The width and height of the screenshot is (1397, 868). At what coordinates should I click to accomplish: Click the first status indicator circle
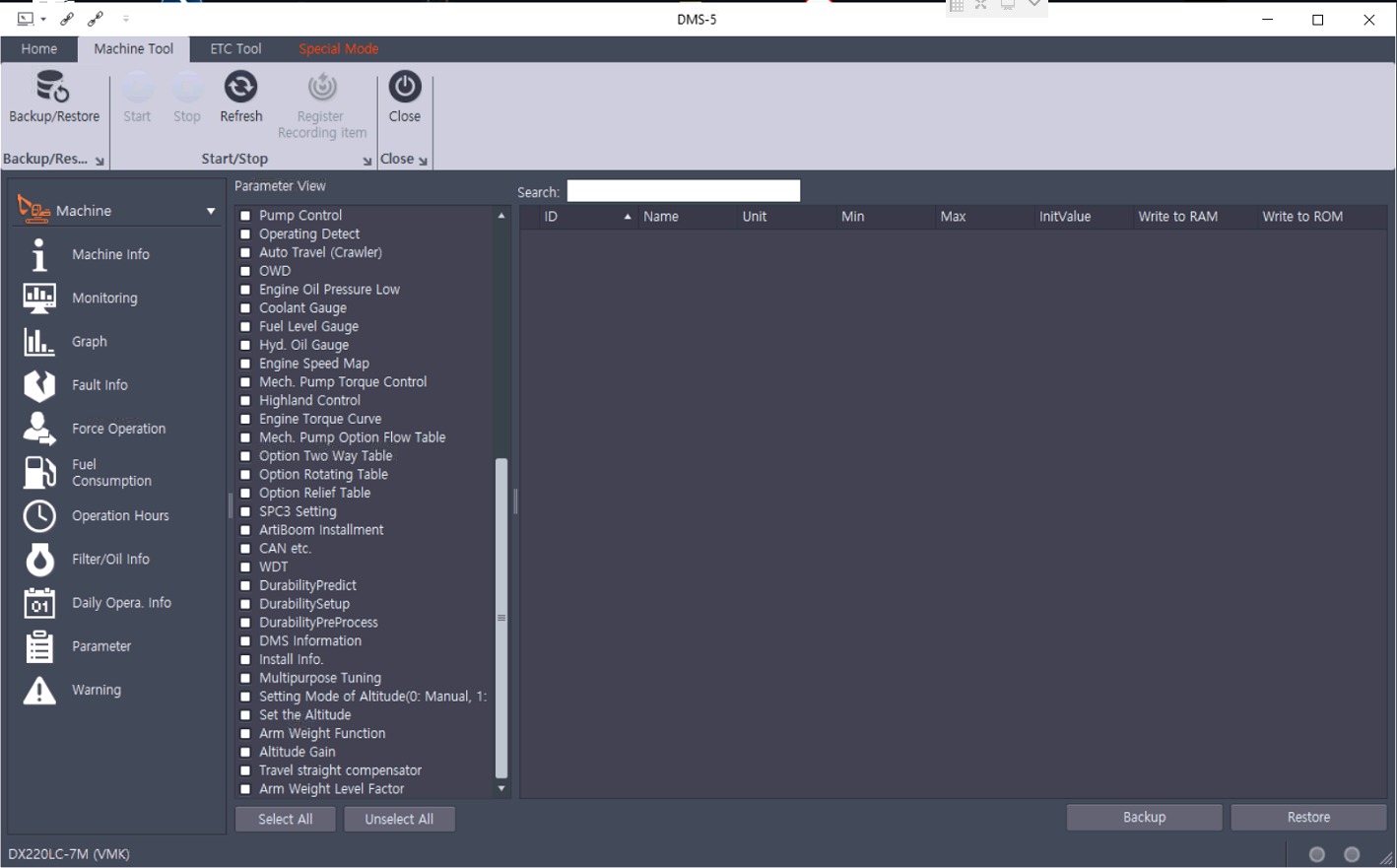point(1317,854)
